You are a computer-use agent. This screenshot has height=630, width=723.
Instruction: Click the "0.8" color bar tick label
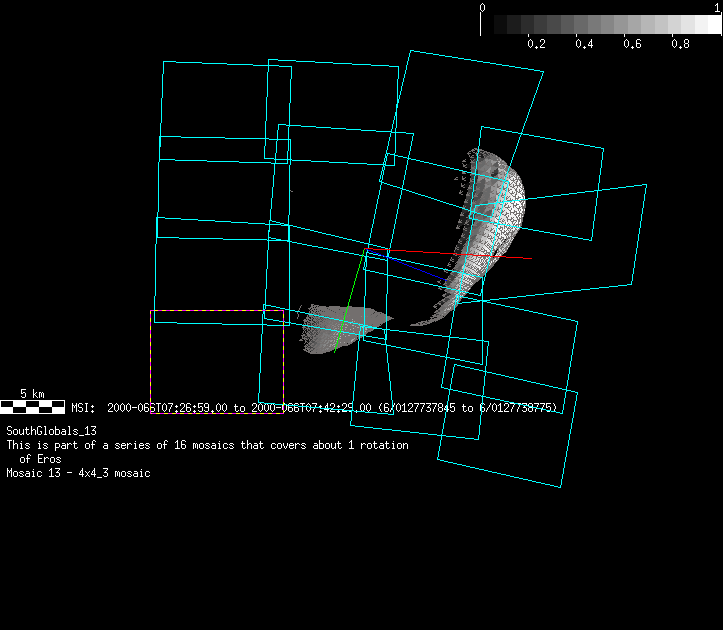click(680, 44)
